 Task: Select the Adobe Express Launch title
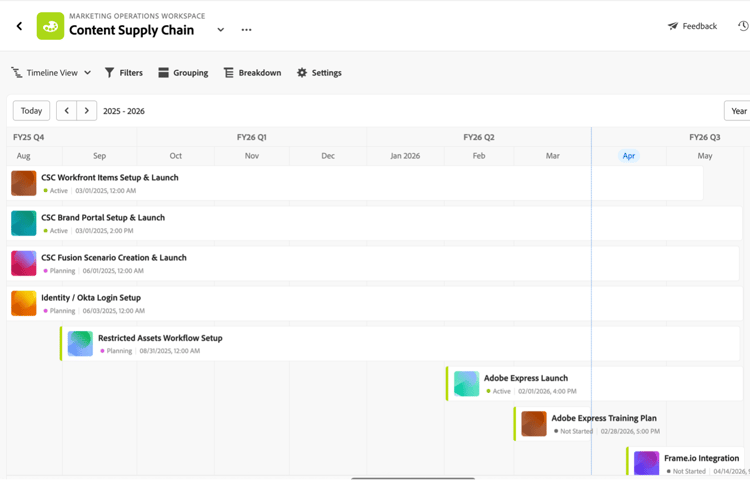point(526,378)
